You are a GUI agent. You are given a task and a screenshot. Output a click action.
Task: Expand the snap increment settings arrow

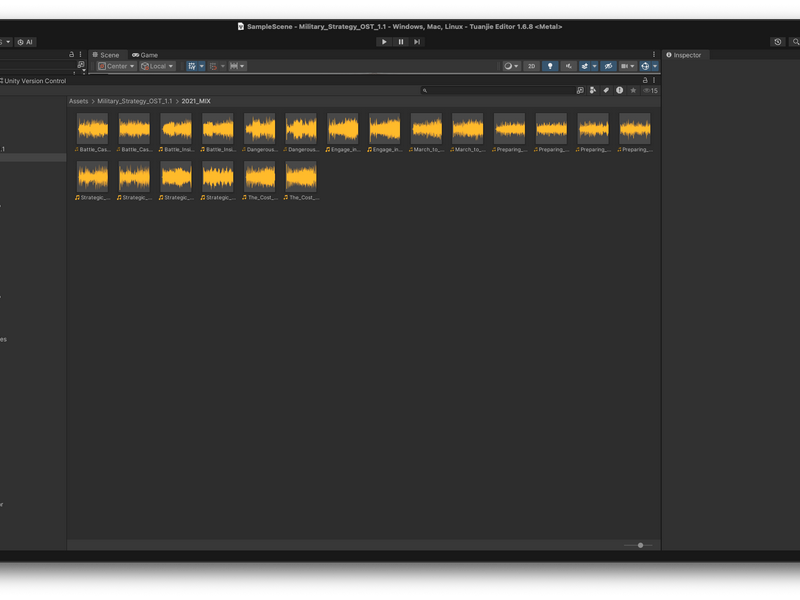click(222, 66)
